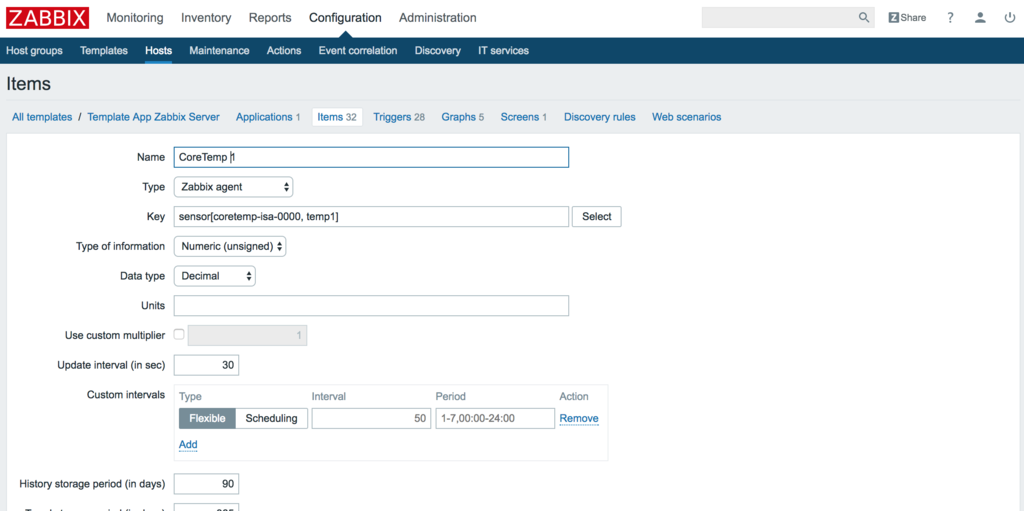The width and height of the screenshot is (1024, 511).
Task: Switch to Items tab
Action: (x=337, y=117)
